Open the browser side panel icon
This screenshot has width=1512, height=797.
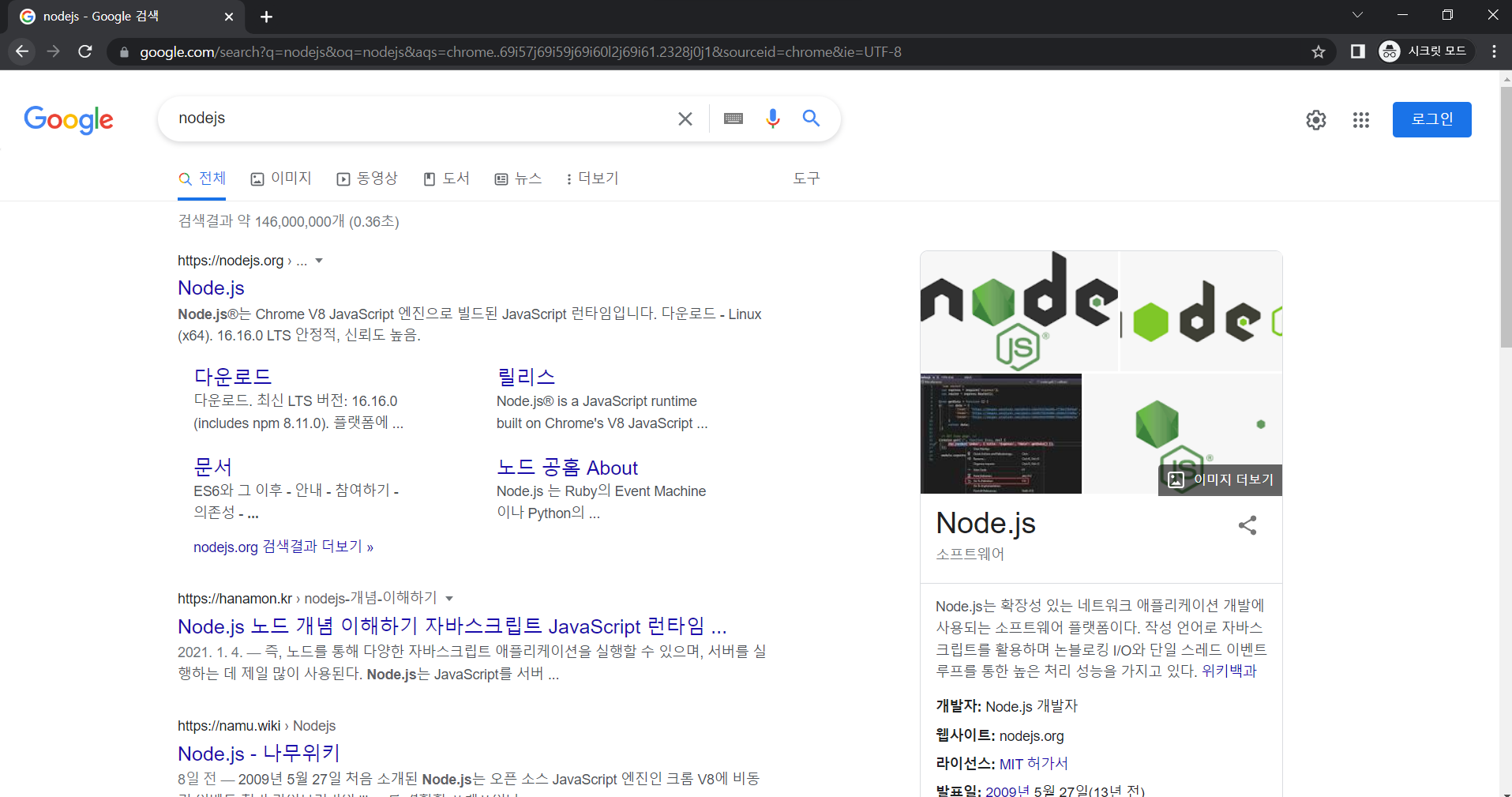pyautogui.click(x=1357, y=51)
